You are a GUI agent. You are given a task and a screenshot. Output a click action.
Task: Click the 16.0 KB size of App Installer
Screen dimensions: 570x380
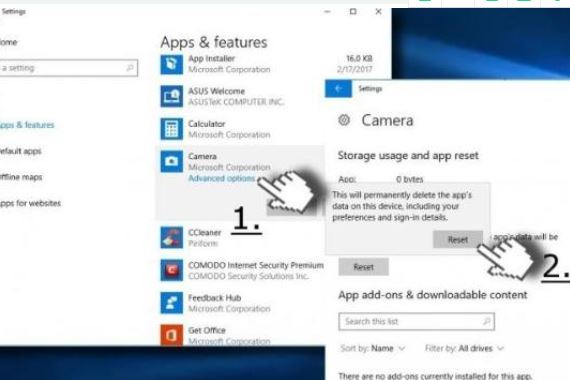point(359,59)
